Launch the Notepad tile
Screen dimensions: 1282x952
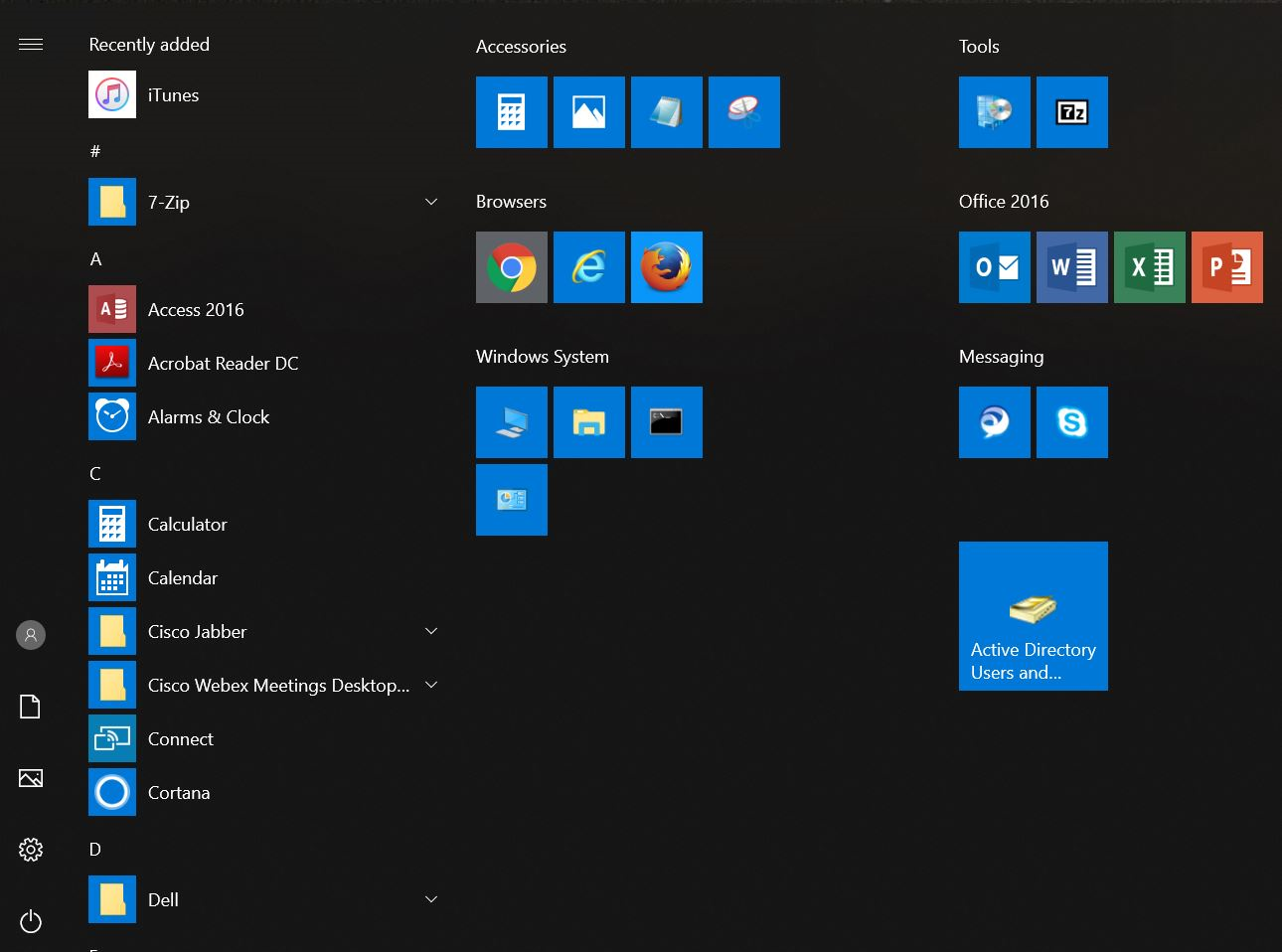(x=667, y=112)
